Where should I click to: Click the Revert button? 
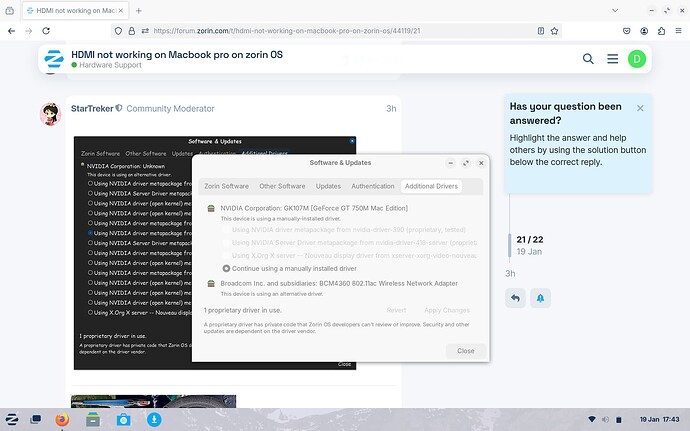point(396,310)
